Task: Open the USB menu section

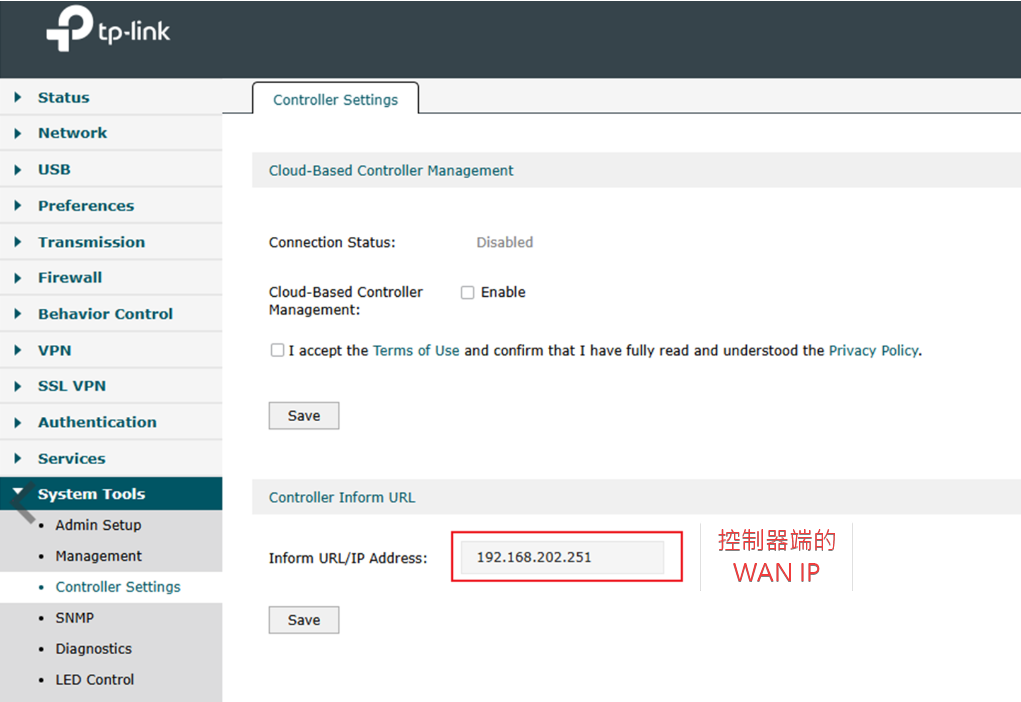Action: click(54, 170)
